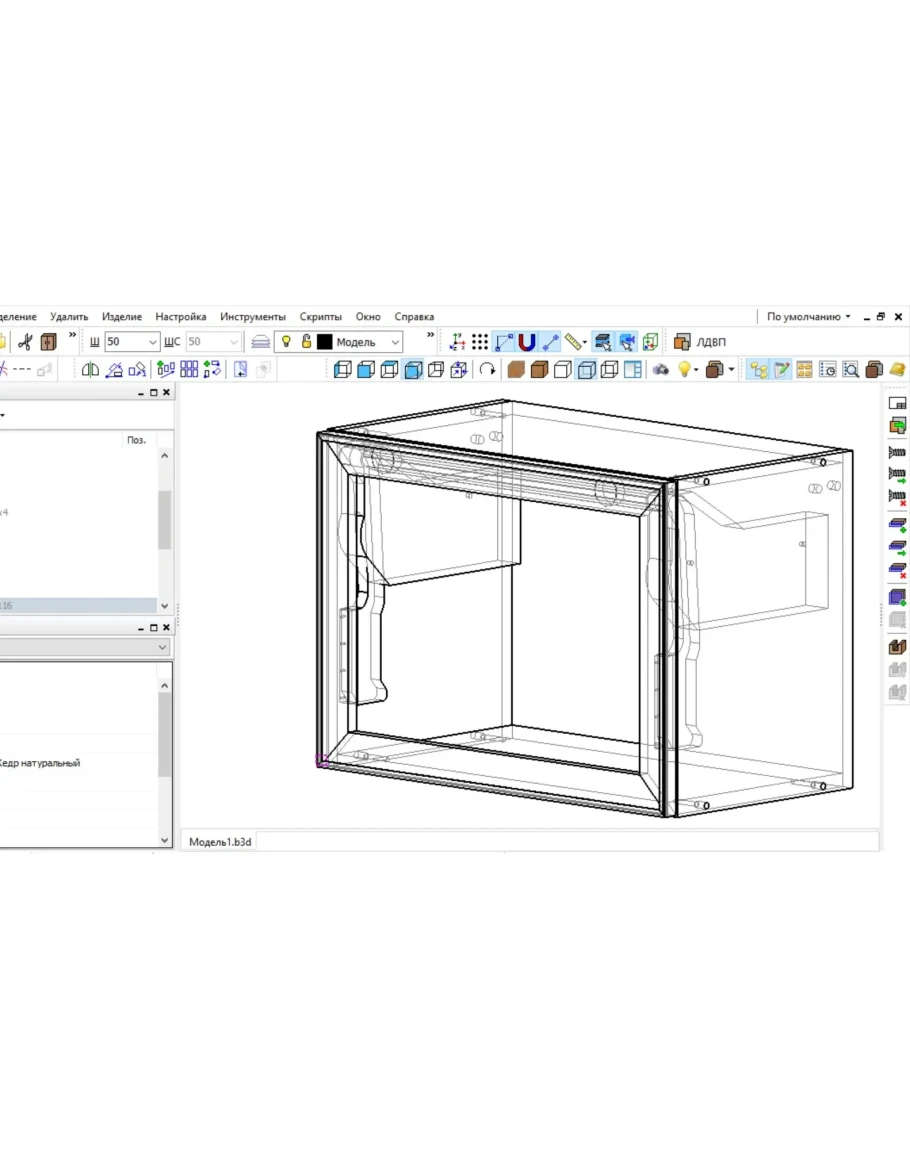Click the scissors cut tool icon
This screenshot has height=1155, width=910.
pyautogui.click(x=25, y=342)
